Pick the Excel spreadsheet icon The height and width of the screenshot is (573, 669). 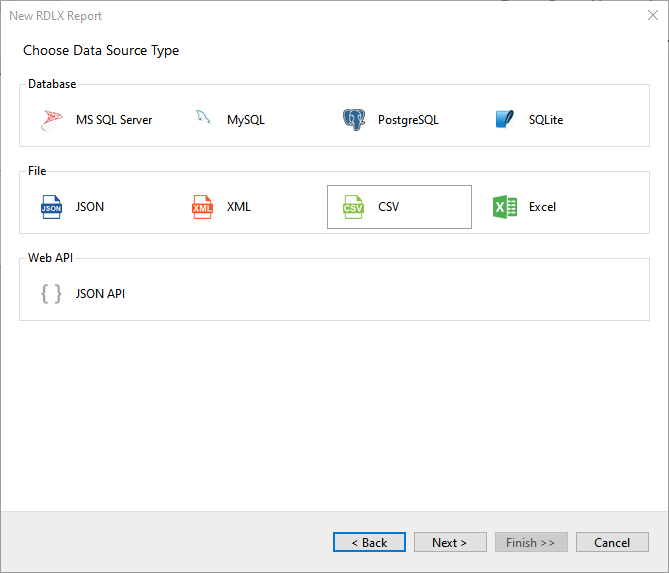click(505, 207)
